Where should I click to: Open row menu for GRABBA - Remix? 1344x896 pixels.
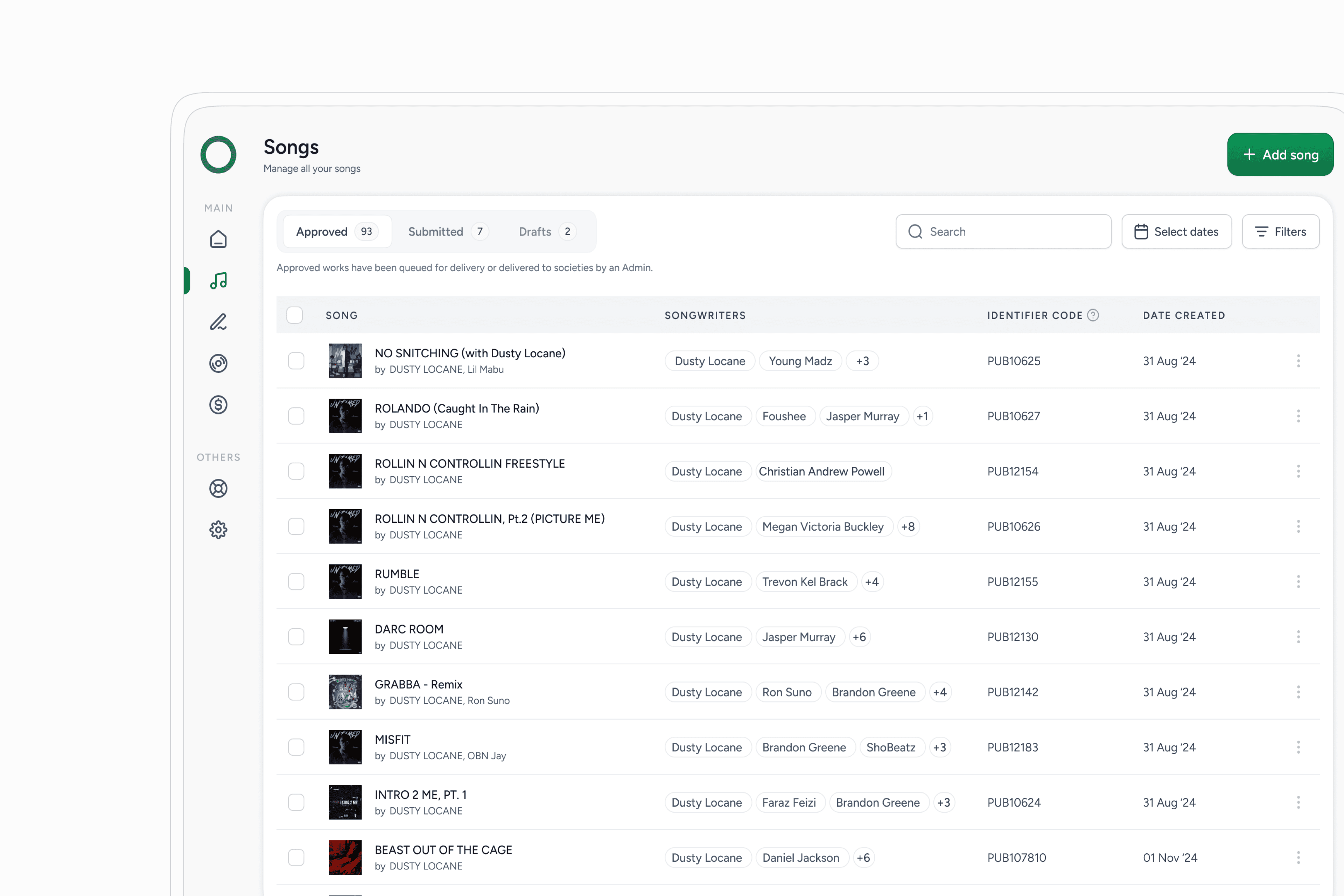click(x=1298, y=692)
